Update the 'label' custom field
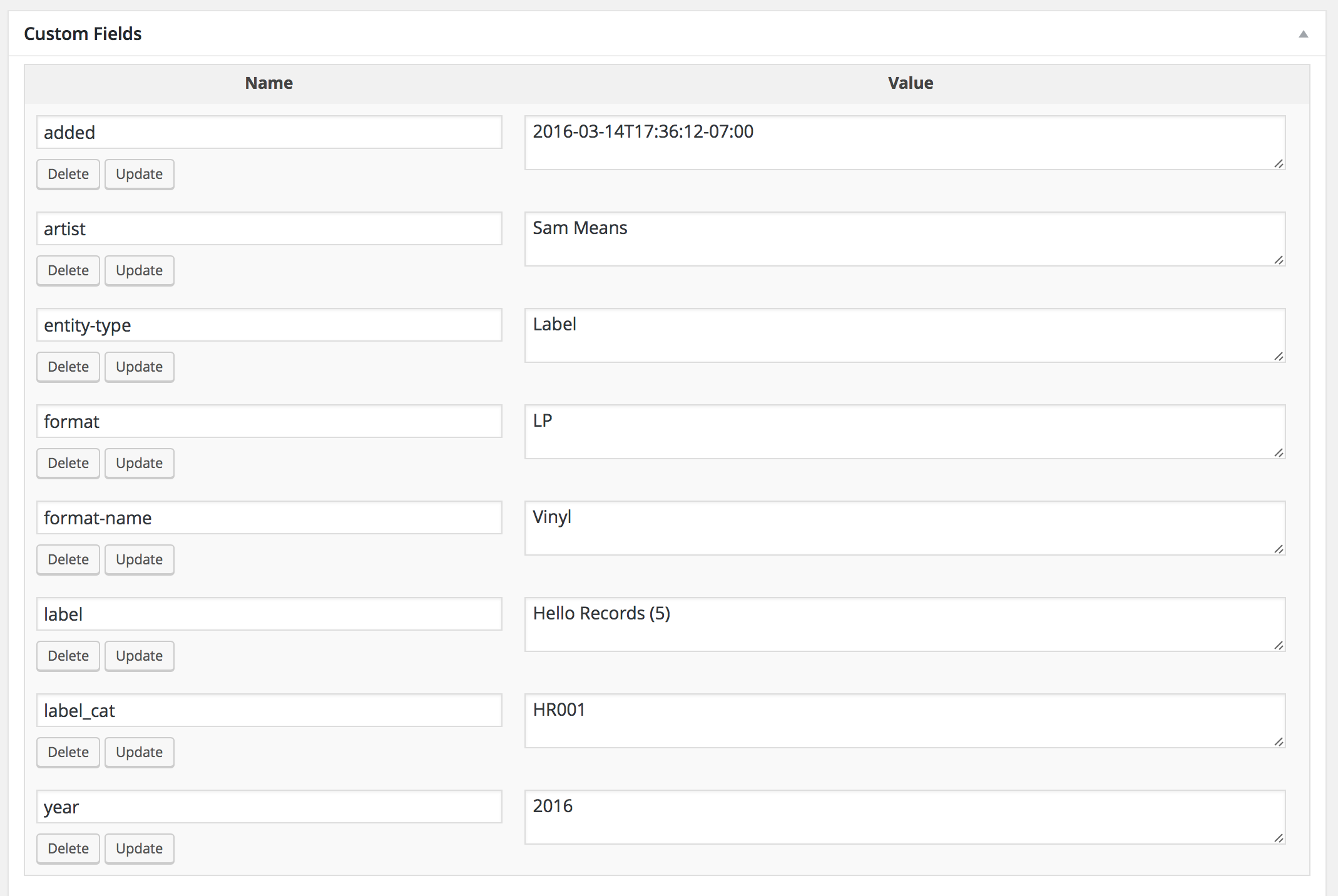The width and height of the screenshot is (1338, 896). (139, 656)
